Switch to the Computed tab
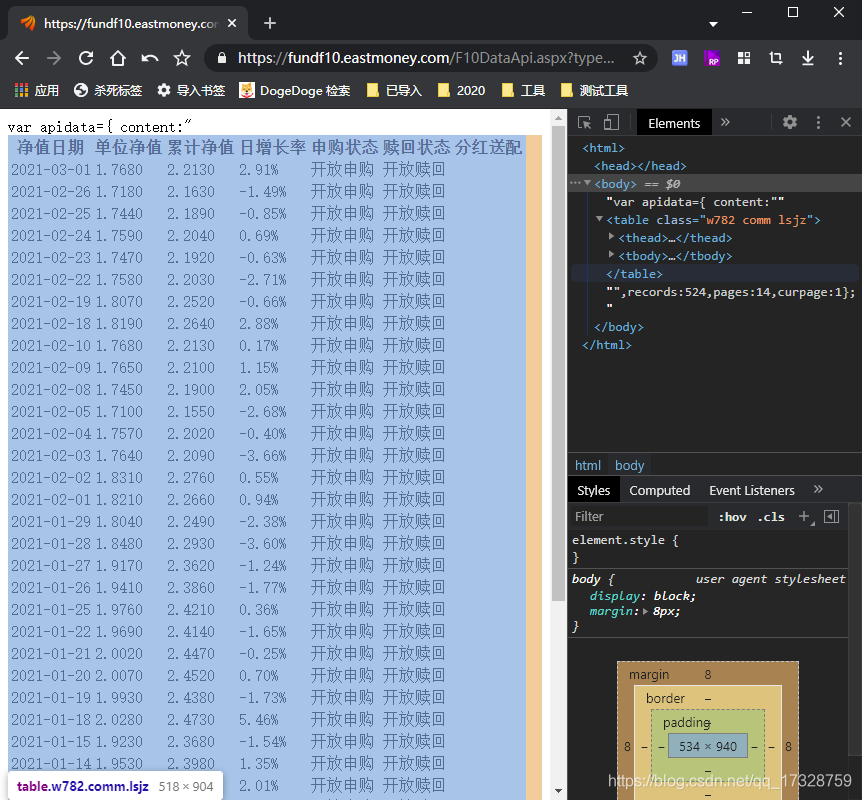862x800 pixels. pyautogui.click(x=659, y=490)
